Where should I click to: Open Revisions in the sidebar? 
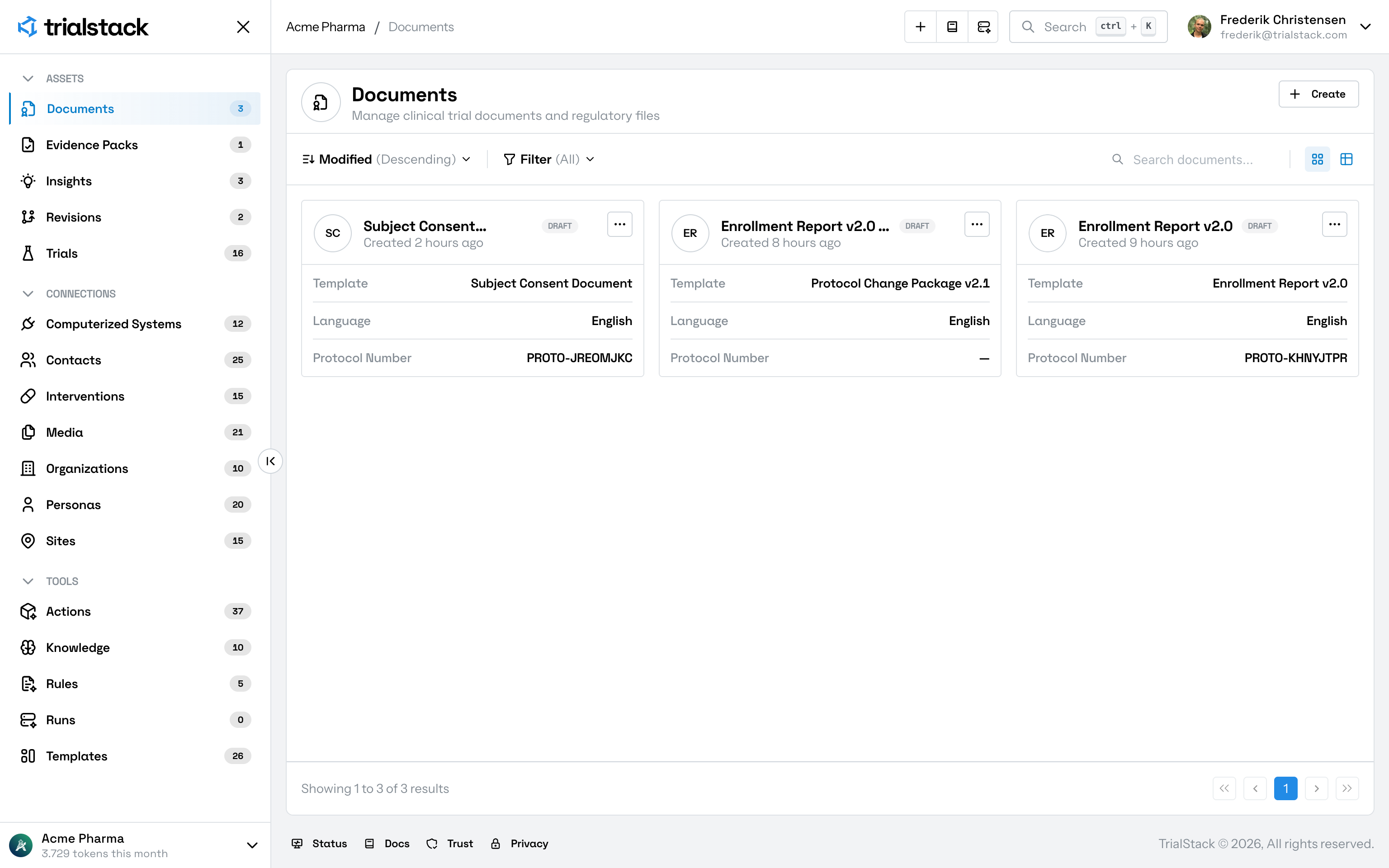[135, 217]
